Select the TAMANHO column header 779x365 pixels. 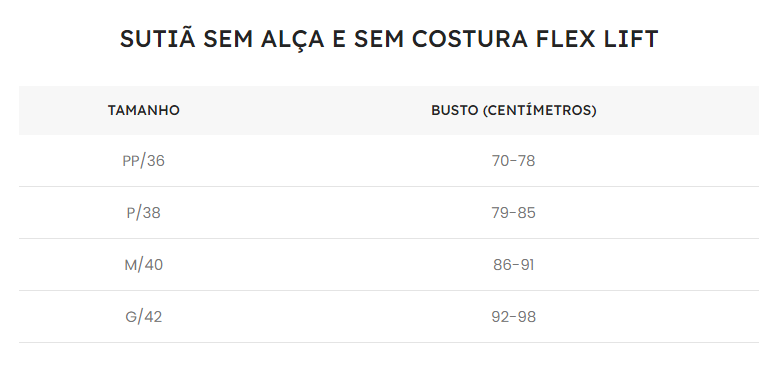(144, 110)
